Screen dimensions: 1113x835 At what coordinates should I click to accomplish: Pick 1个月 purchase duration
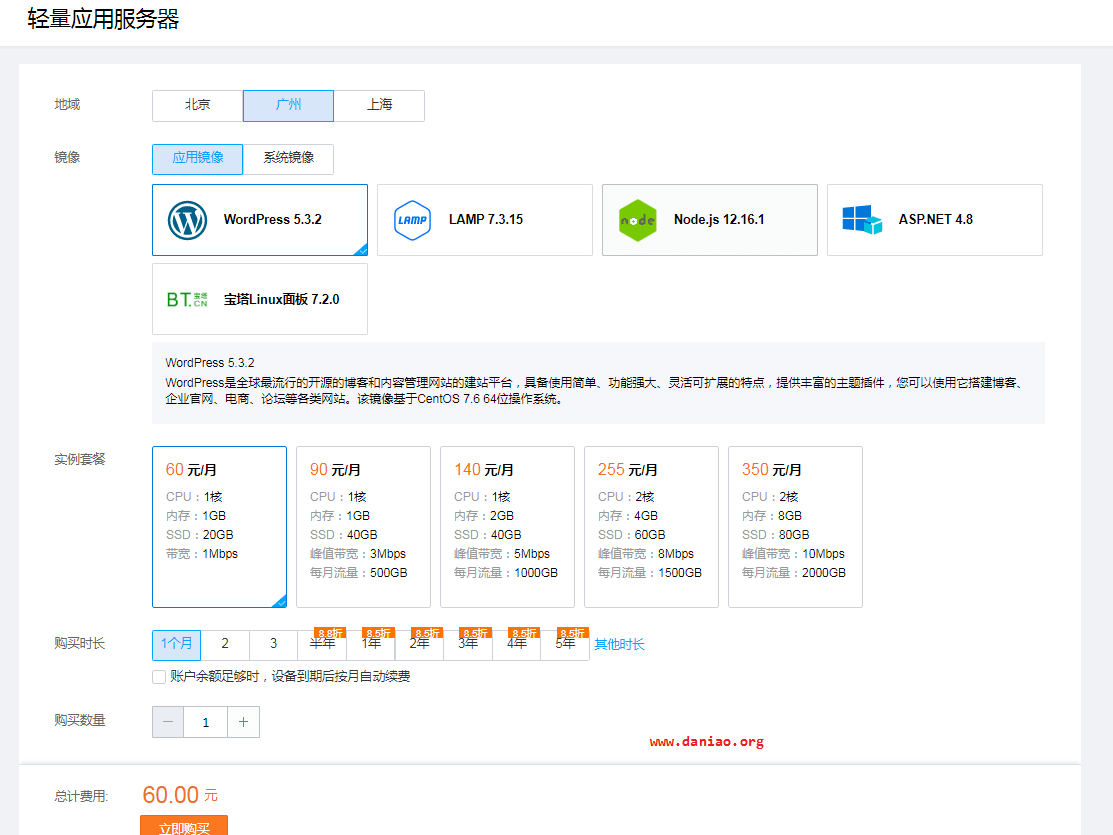177,645
